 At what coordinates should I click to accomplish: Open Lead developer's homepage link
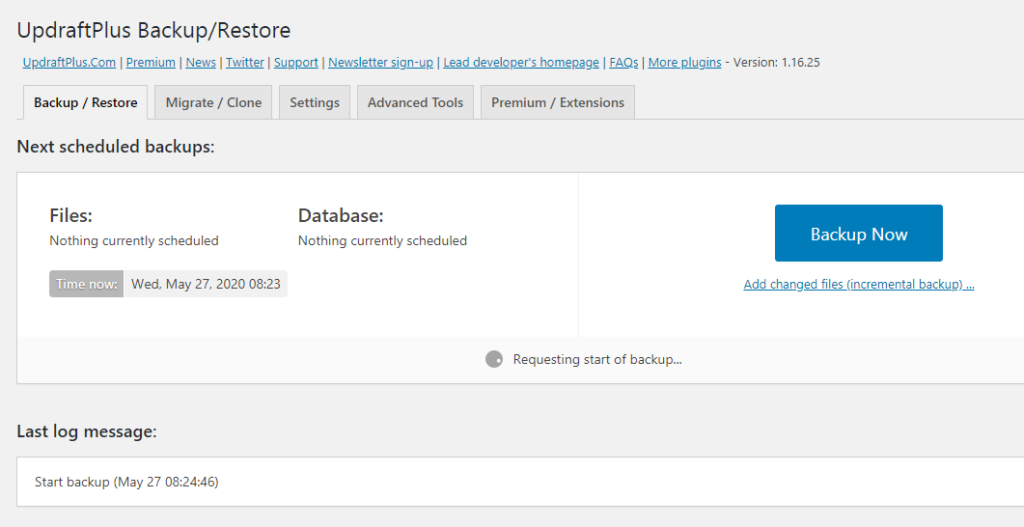click(x=521, y=63)
